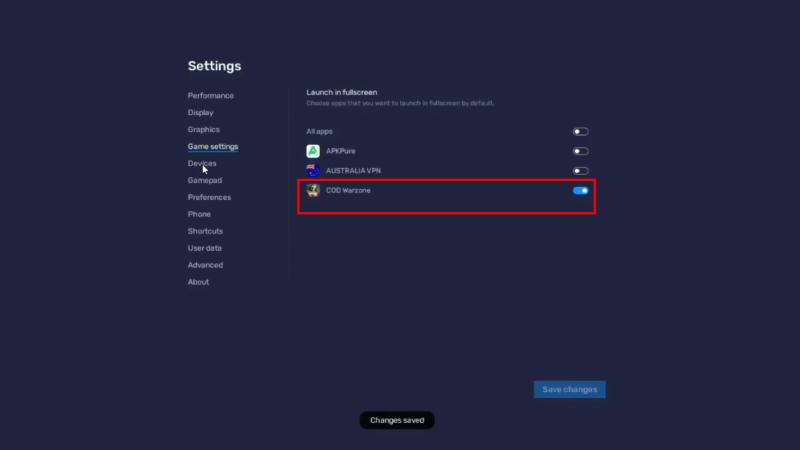Click the COD Warzone app name
800x450 pixels.
point(348,190)
